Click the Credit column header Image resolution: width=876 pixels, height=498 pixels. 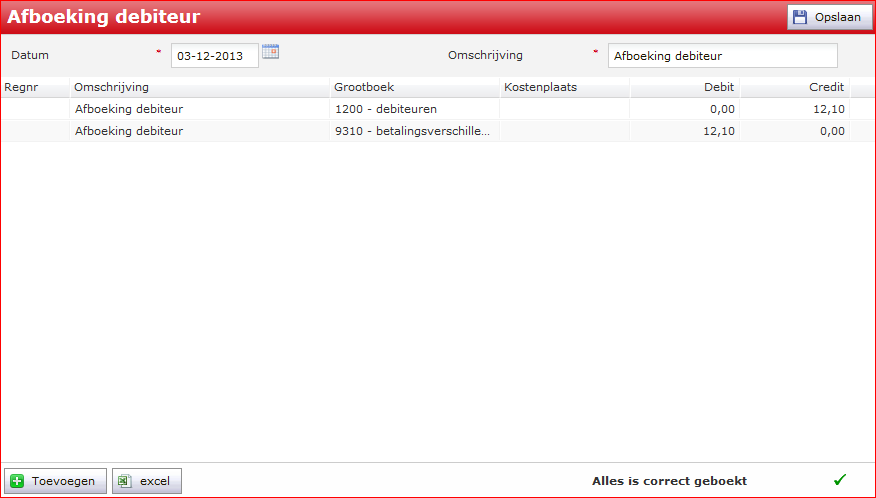coord(795,87)
